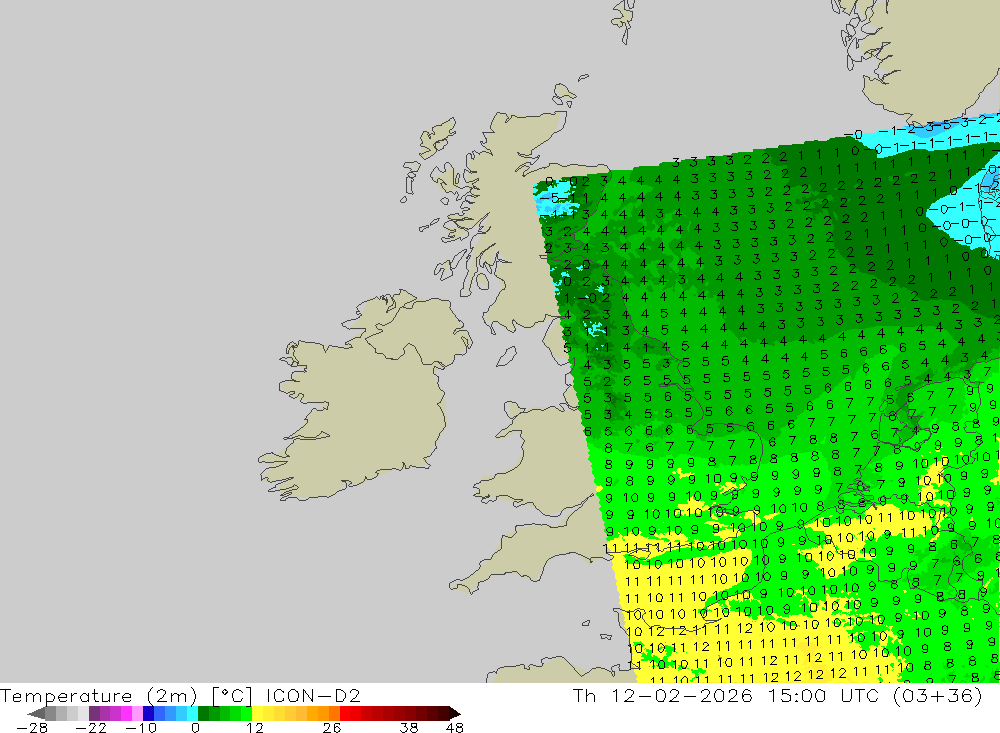
Task: Select the dark maroon right arrow end of legend
Action: click(x=454, y=713)
